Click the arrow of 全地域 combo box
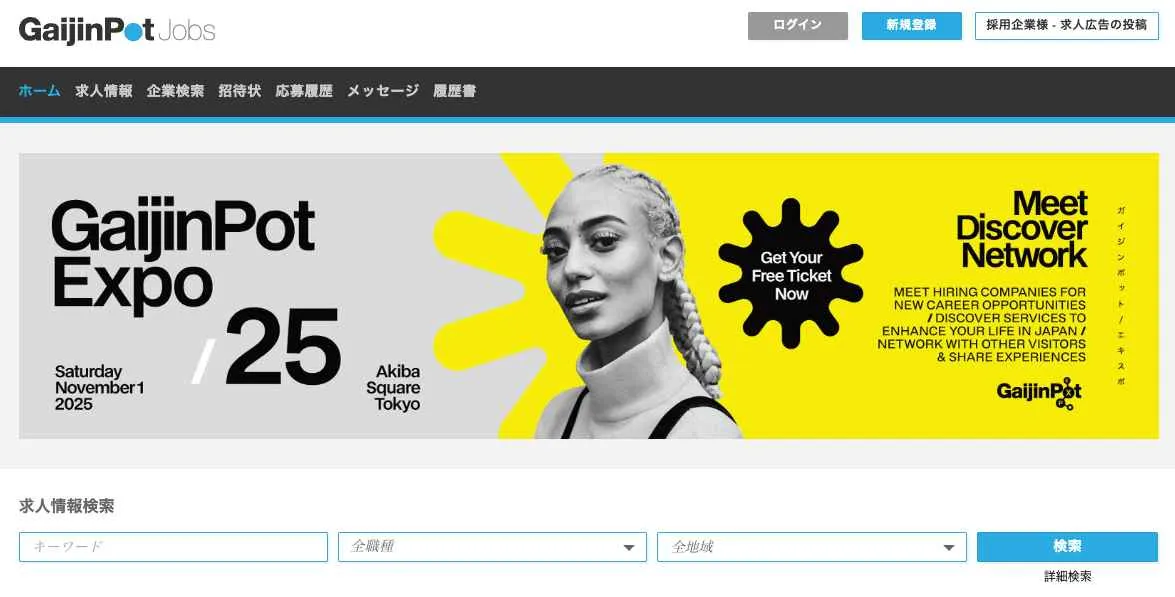 click(949, 548)
